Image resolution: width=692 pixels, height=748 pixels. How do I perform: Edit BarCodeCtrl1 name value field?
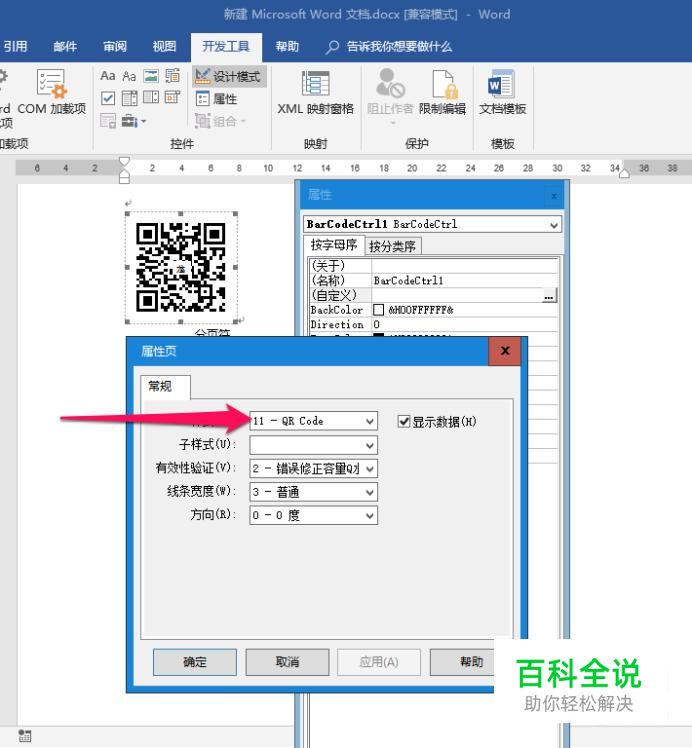coord(464,280)
